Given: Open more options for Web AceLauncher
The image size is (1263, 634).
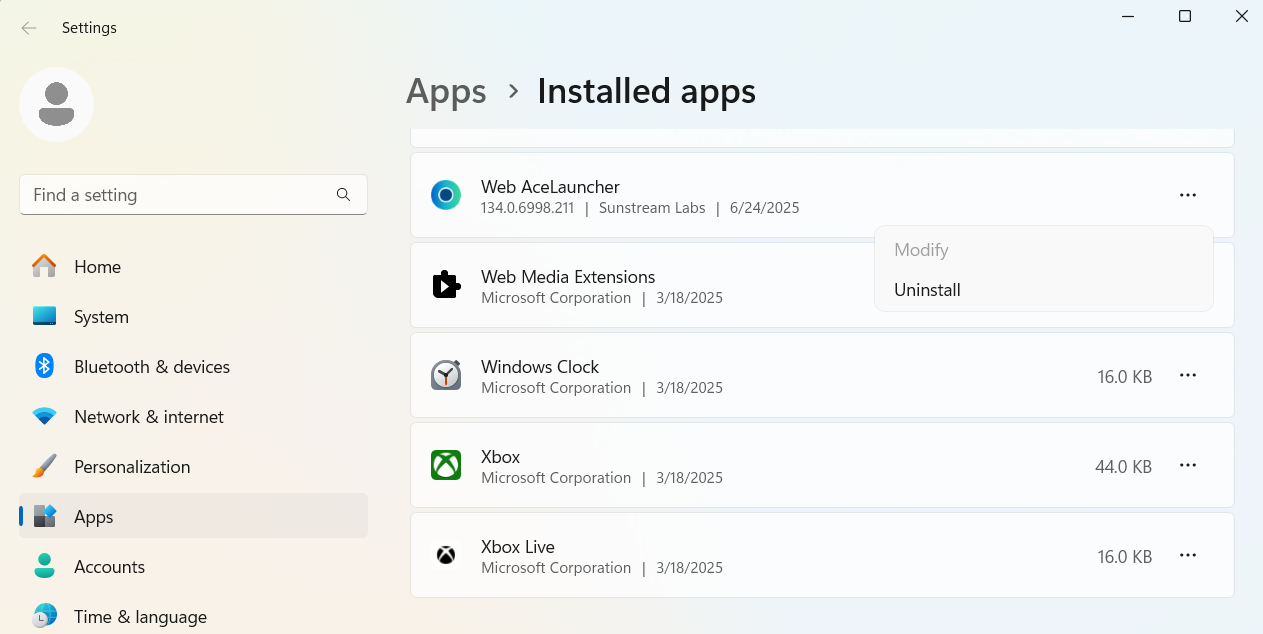Looking at the screenshot, I should click(1187, 195).
